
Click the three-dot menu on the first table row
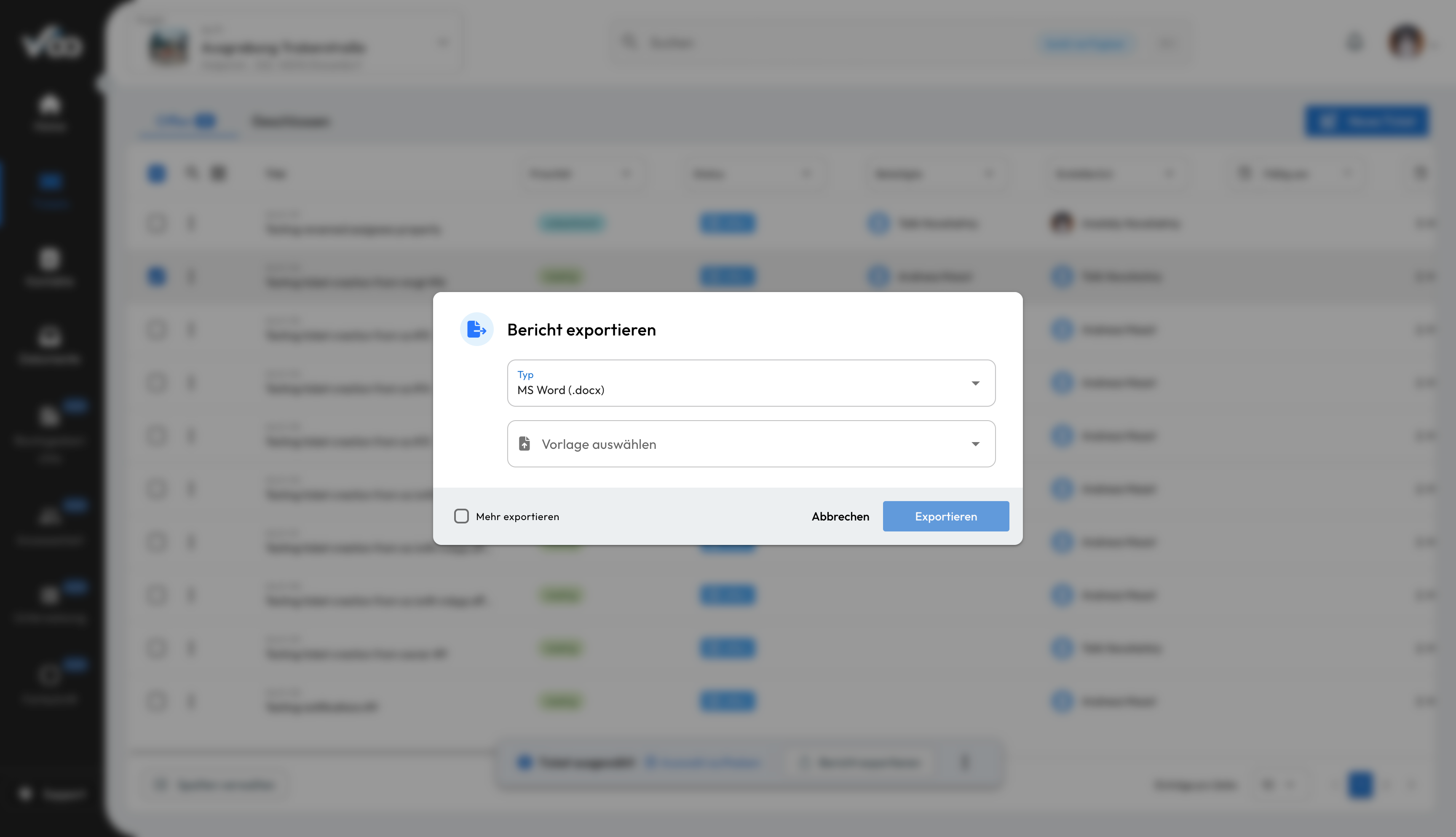click(191, 224)
